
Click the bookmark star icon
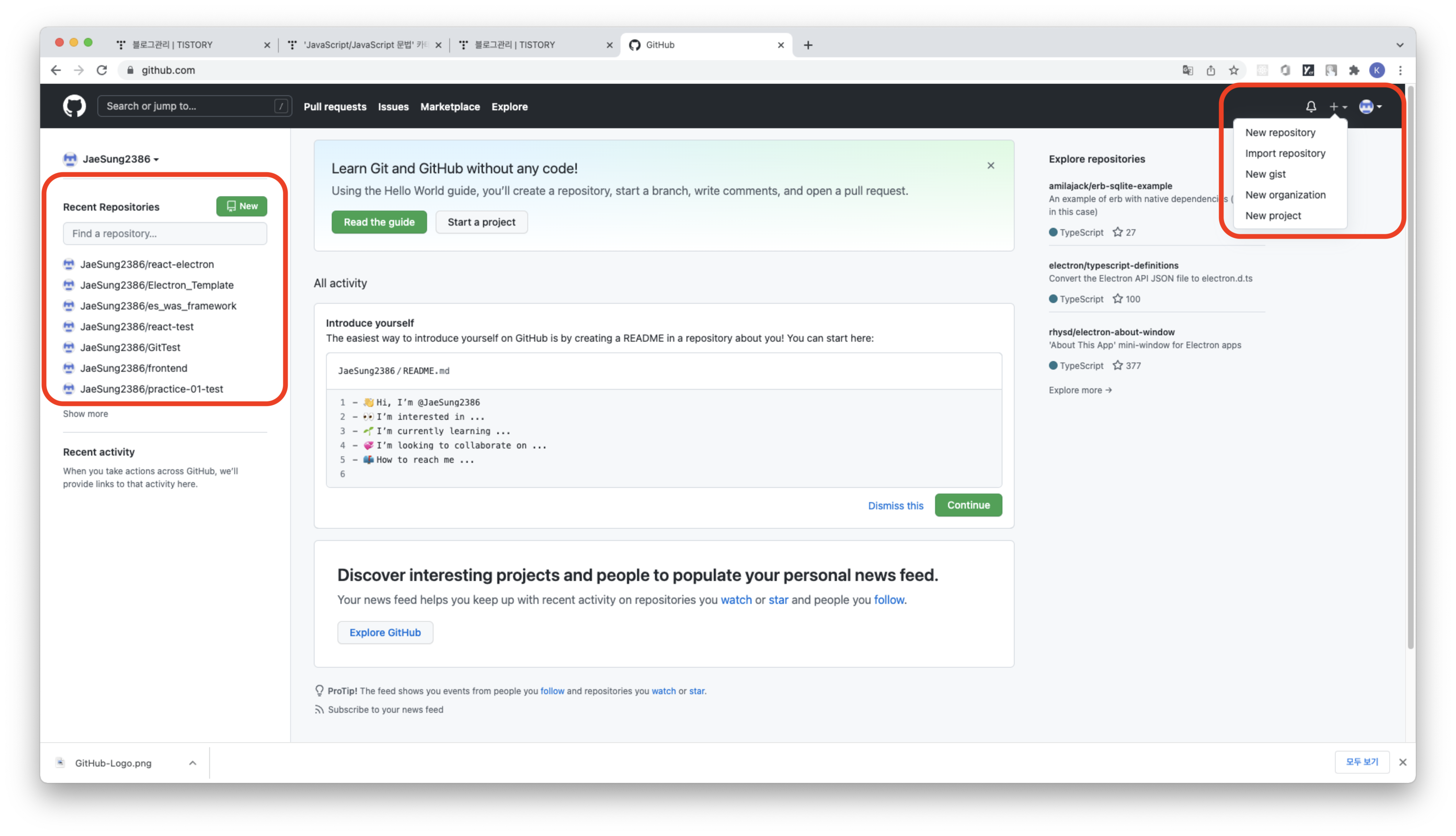1234,70
